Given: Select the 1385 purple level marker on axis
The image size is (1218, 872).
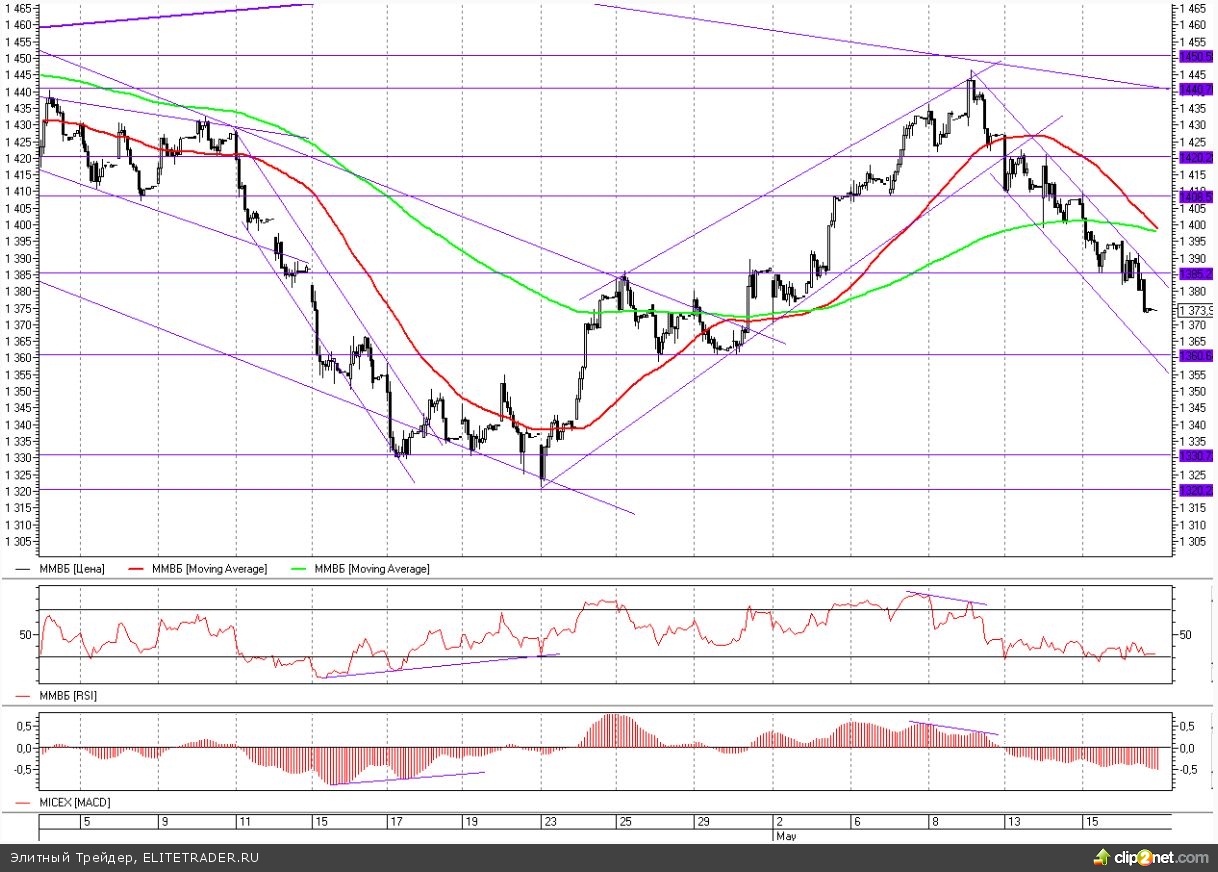Looking at the screenshot, I should pos(1196,273).
